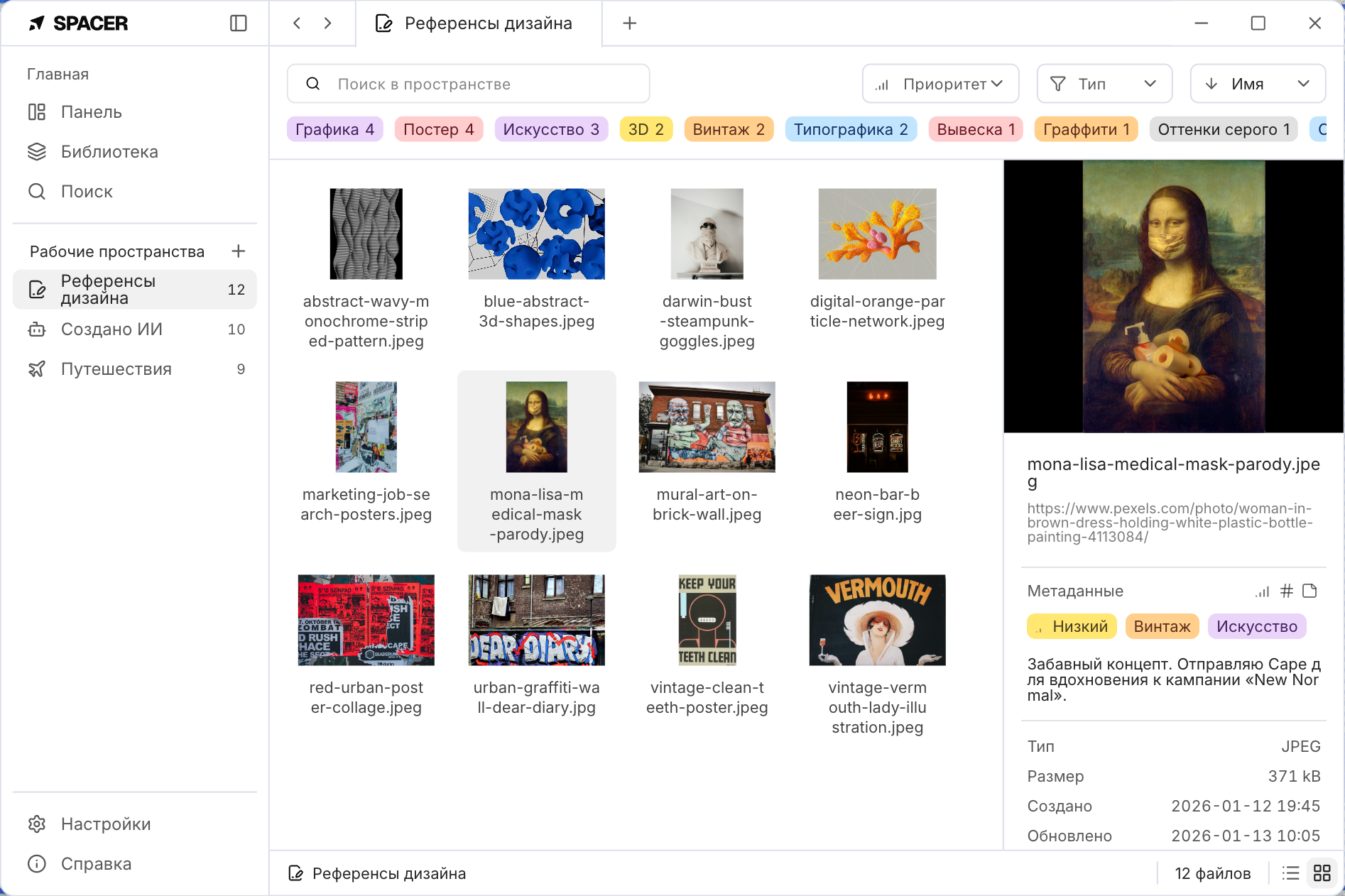Open the Приоритет sort dropdown

[x=940, y=83]
